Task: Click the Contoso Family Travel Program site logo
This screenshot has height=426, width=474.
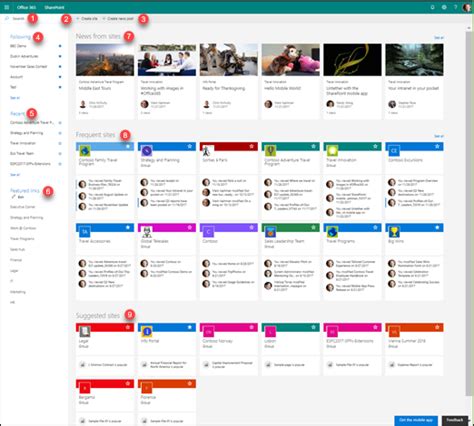Action: coord(85,151)
